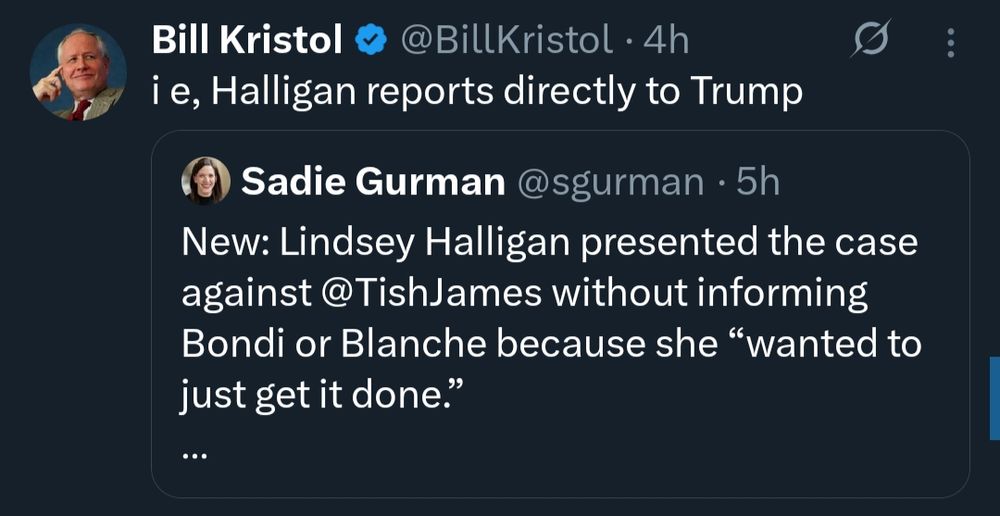Open the @BillKristol handle link
The height and width of the screenshot is (516, 1000).
pos(506,40)
